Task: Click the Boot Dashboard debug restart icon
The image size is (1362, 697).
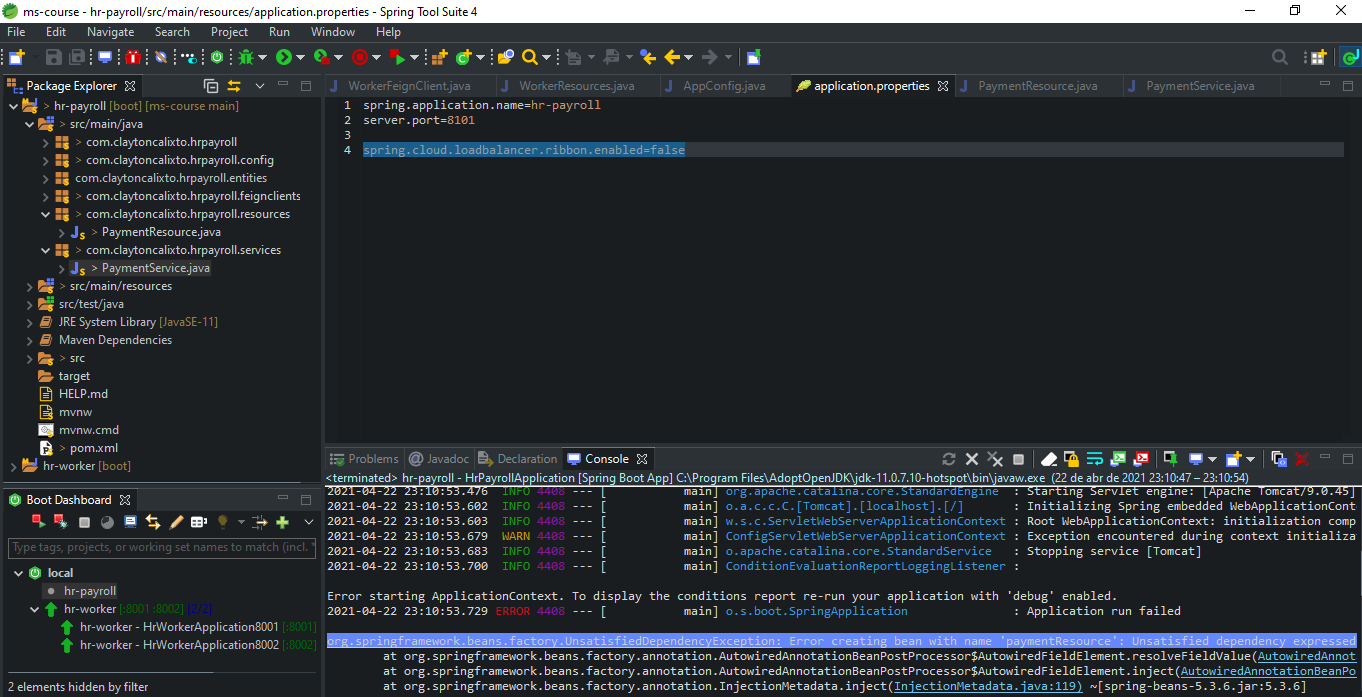Action: pos(60,522)
